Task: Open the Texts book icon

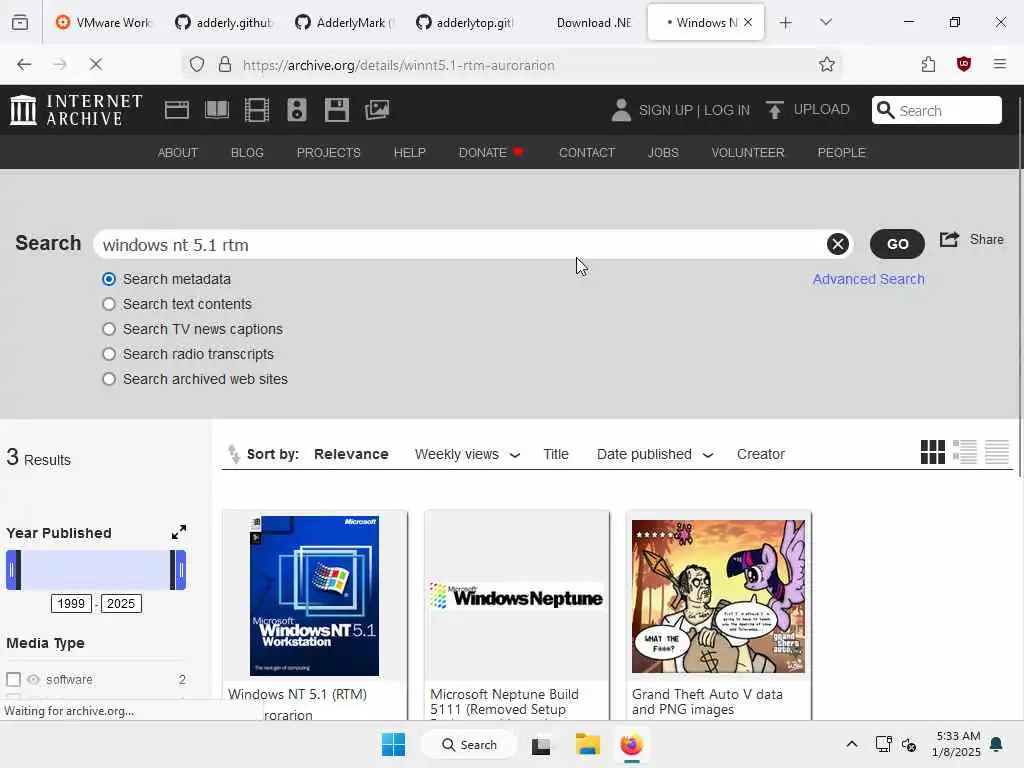Action: (217, 110)
